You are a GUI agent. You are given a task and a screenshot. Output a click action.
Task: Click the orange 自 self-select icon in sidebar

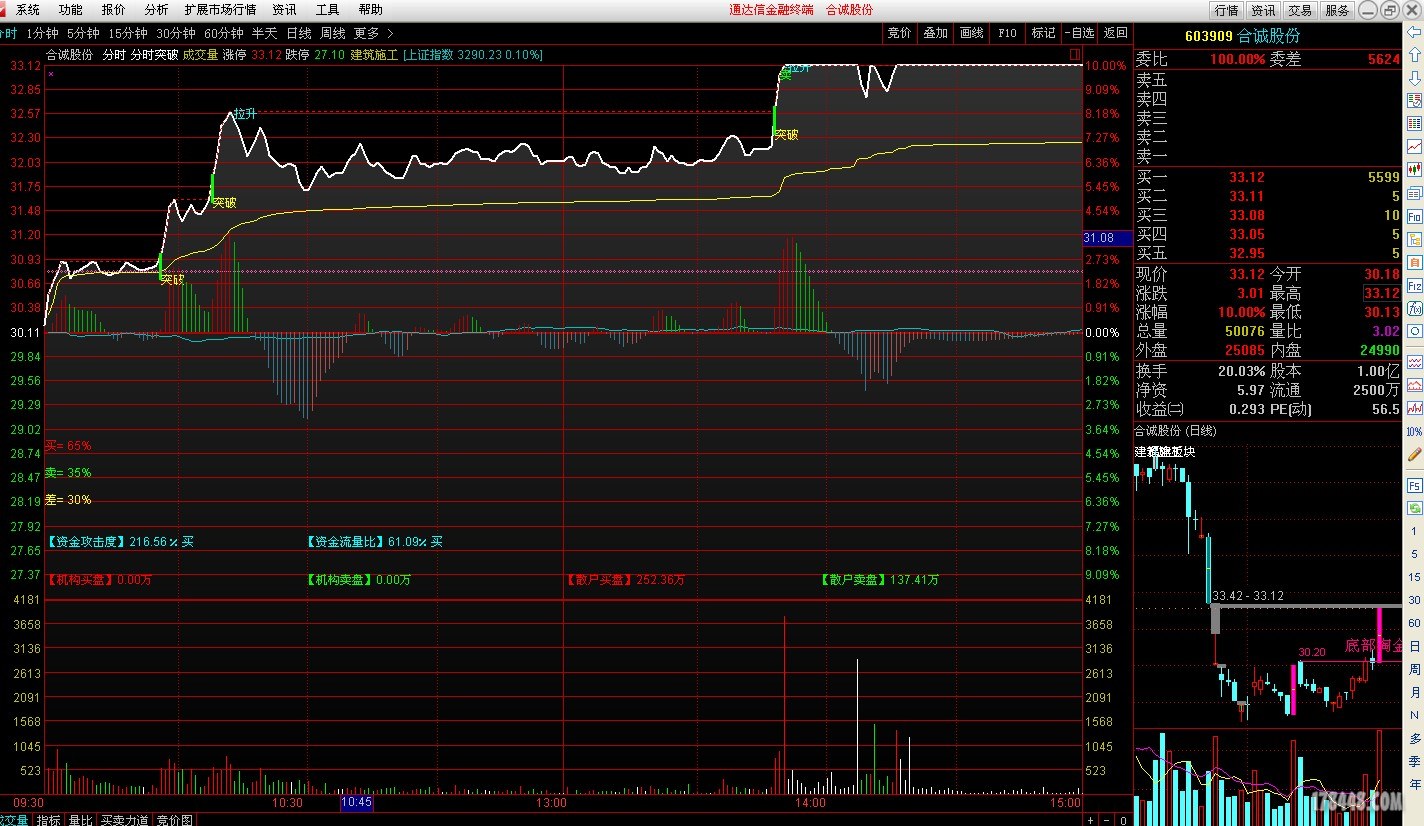(1414, 262)
